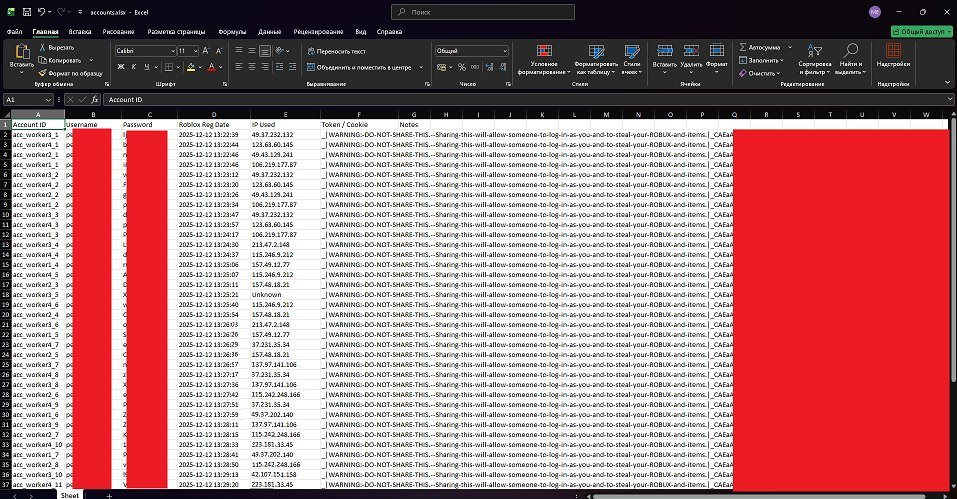The height and width of the screenshot is (499, 957).
Task: Switch to the Вставка ribbon tab
Action: pyautogui.click(x=80, y=32)
